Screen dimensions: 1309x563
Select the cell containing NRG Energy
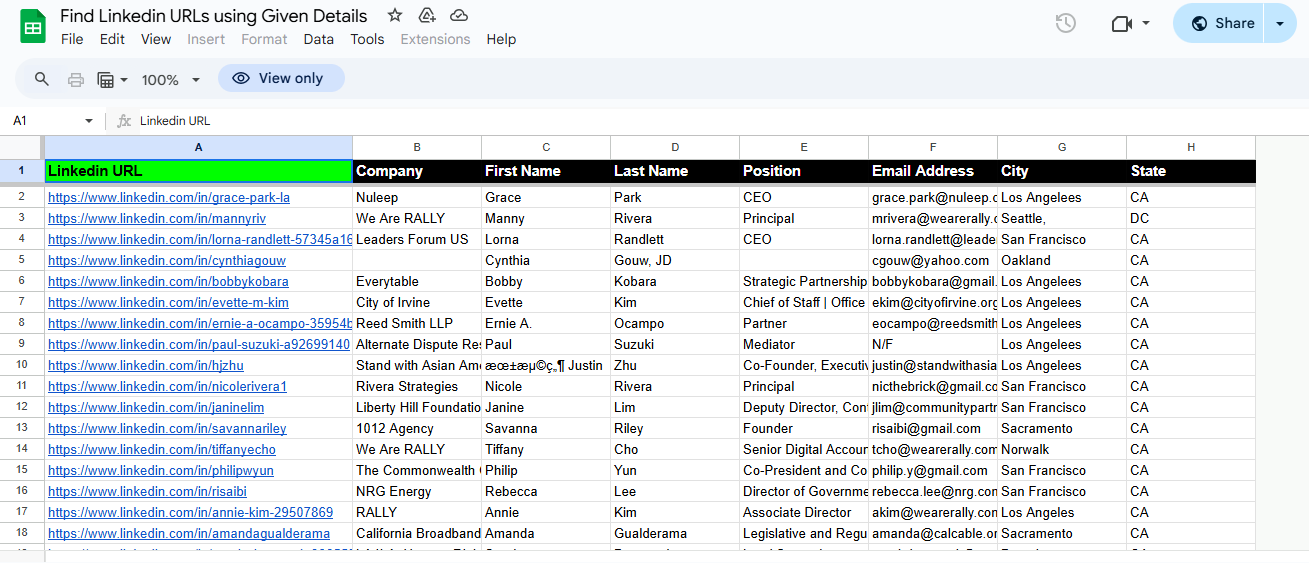pyautogui.click(x=417, y=492)
